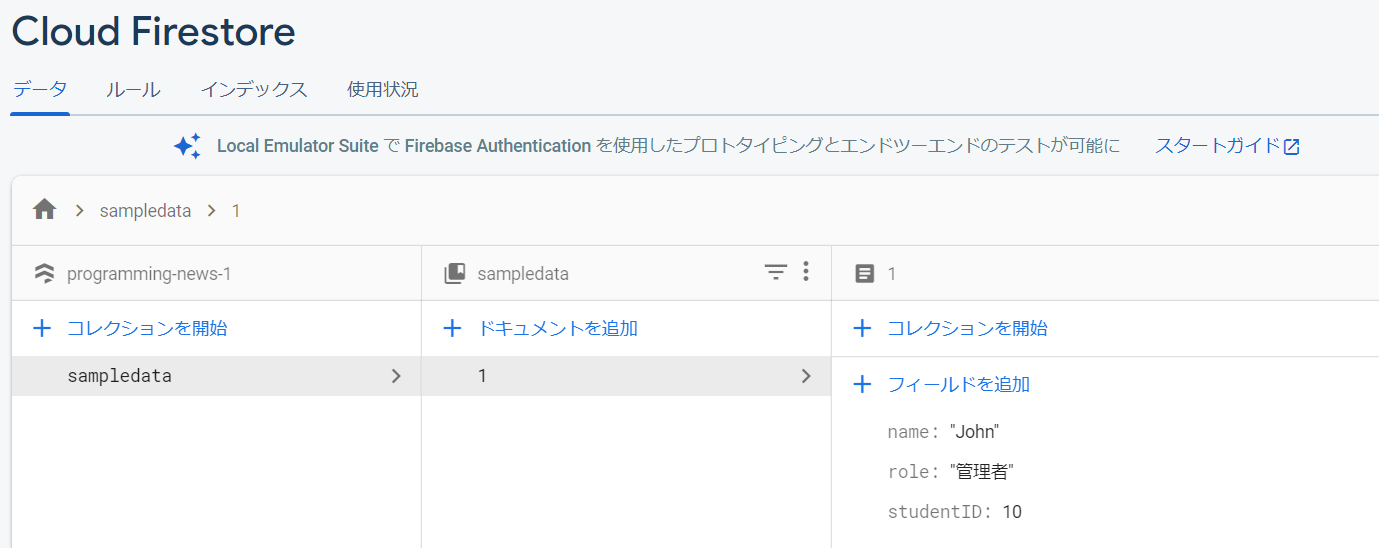Go to the 使用状況 tab
The image size is (1379, 548).
point(382,90)
